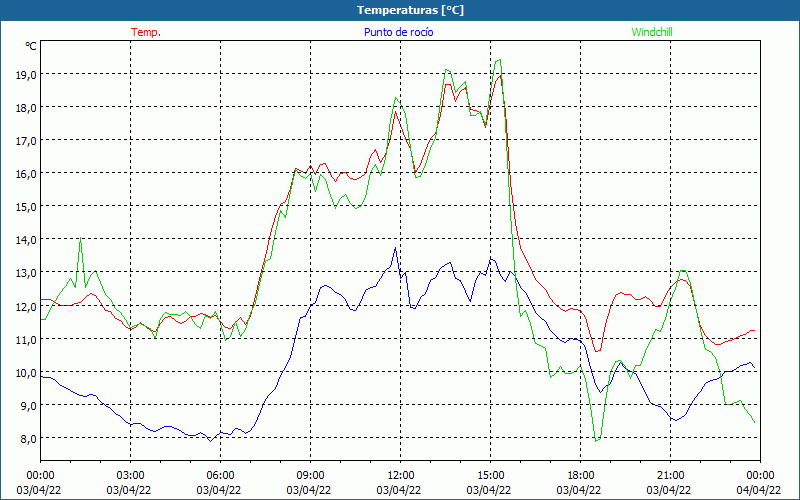Click the '18:00' time label
The width and height of the screenshot is (800, 500).
tap(581, 476)
